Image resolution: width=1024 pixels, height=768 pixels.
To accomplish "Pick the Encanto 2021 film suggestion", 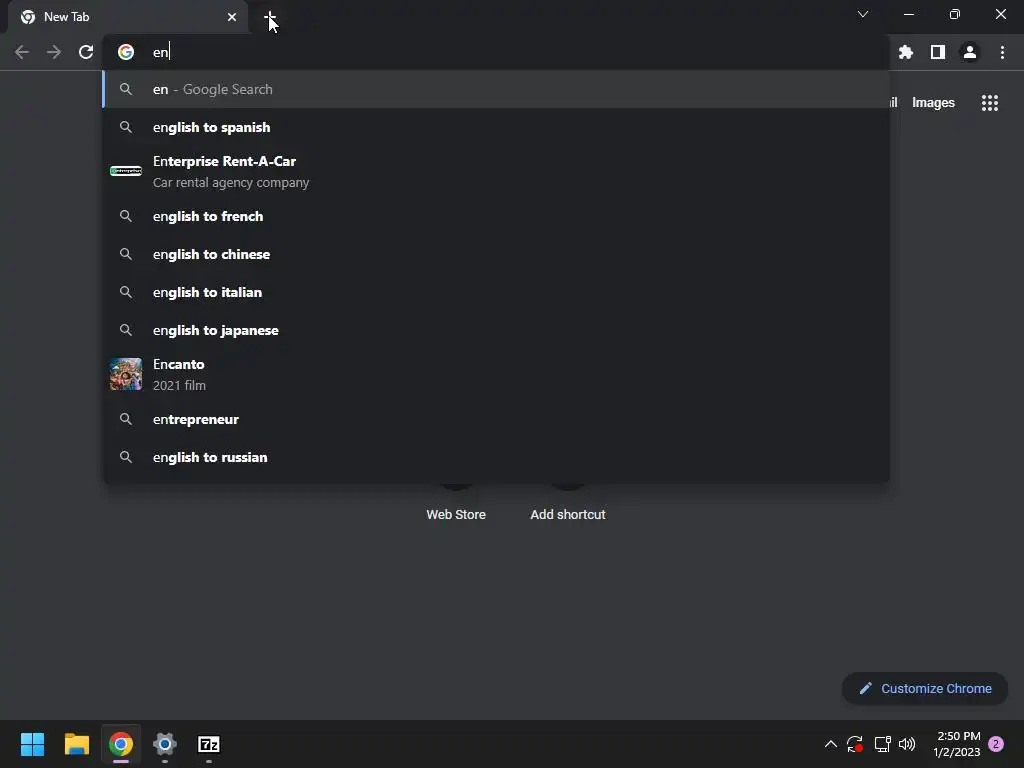I will click(496, 374).
